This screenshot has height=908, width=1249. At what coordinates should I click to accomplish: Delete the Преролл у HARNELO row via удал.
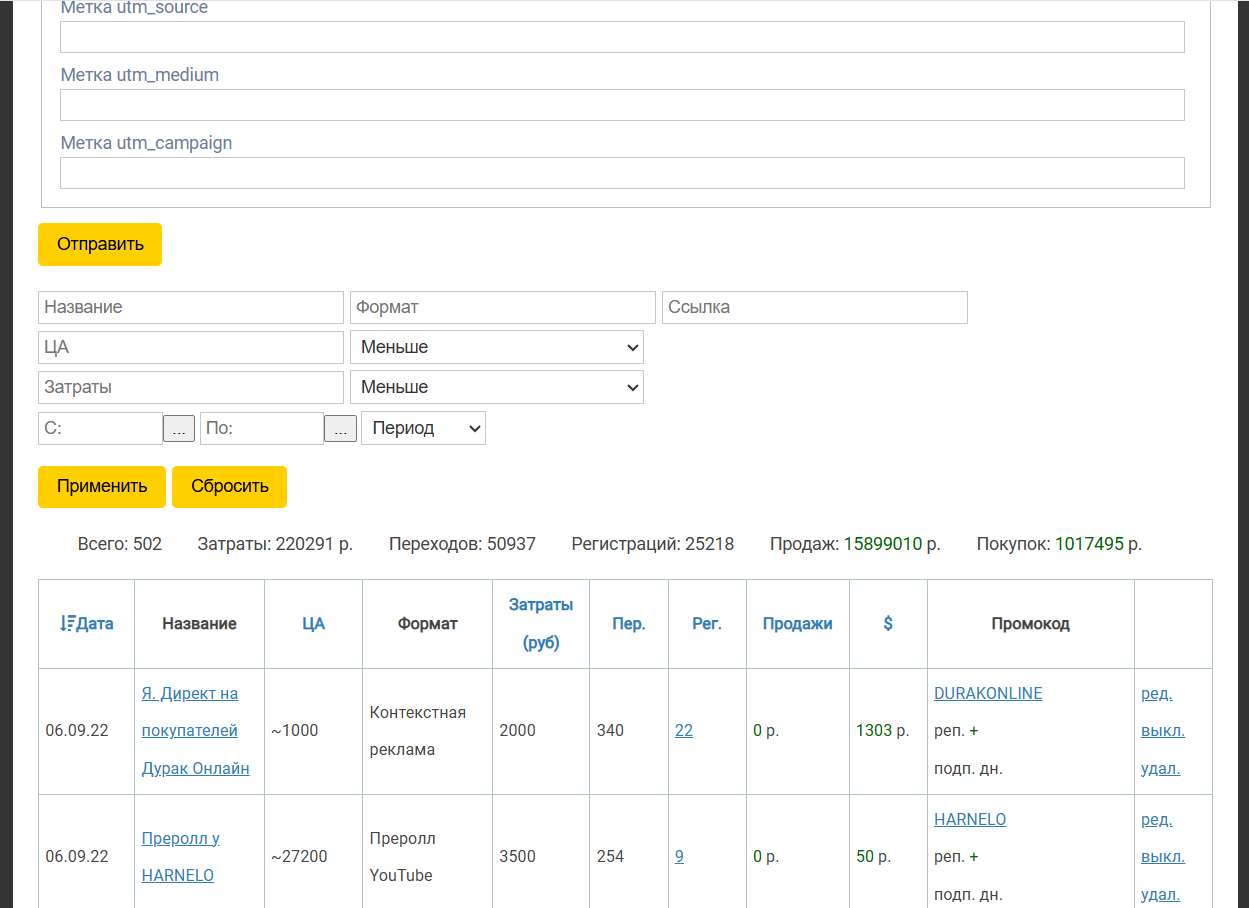coord(1160,894)
